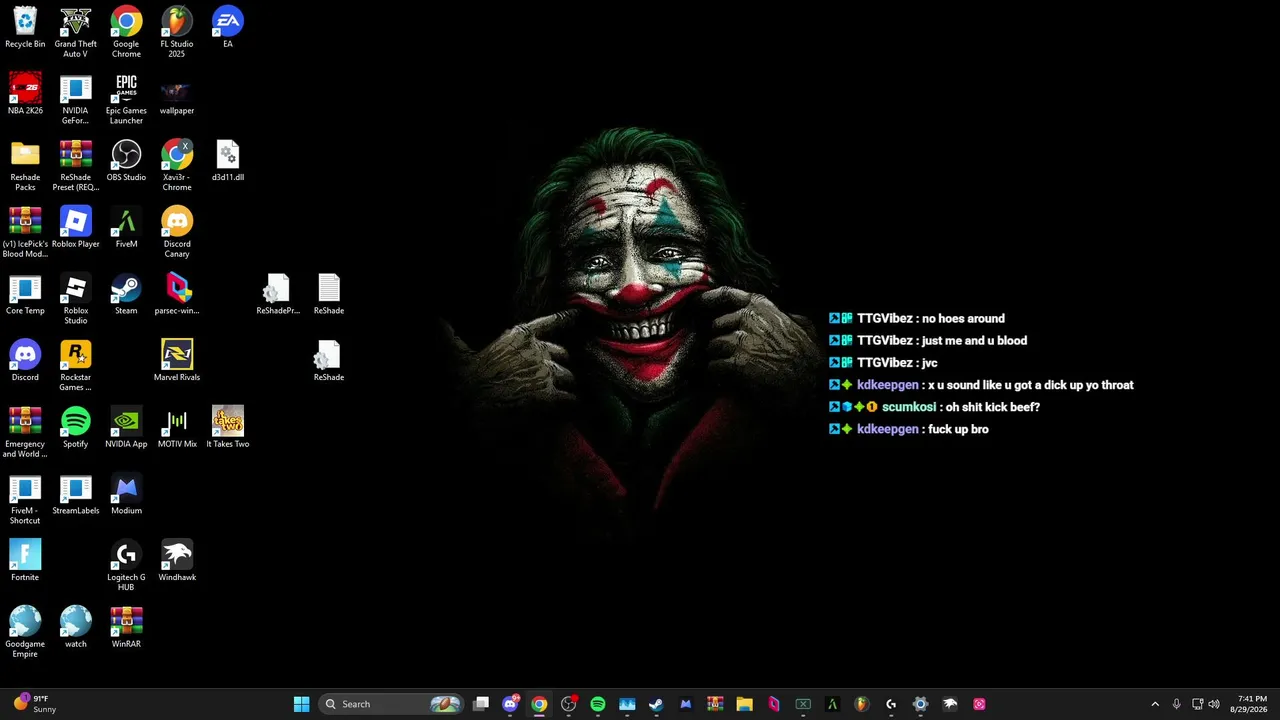Screen dimensions: 1280x720
Task: Open the 91°F Sunny weather widget
Action: 34,704
